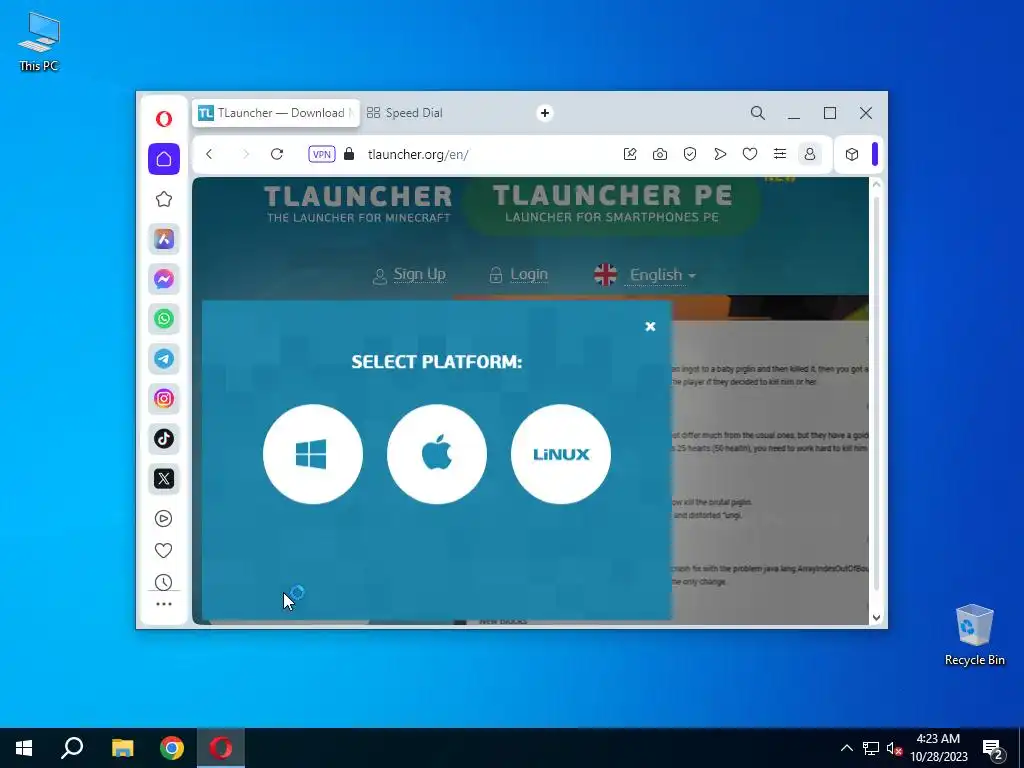
Task: Open a new tab with plus
Action: [x=545, y=113]
